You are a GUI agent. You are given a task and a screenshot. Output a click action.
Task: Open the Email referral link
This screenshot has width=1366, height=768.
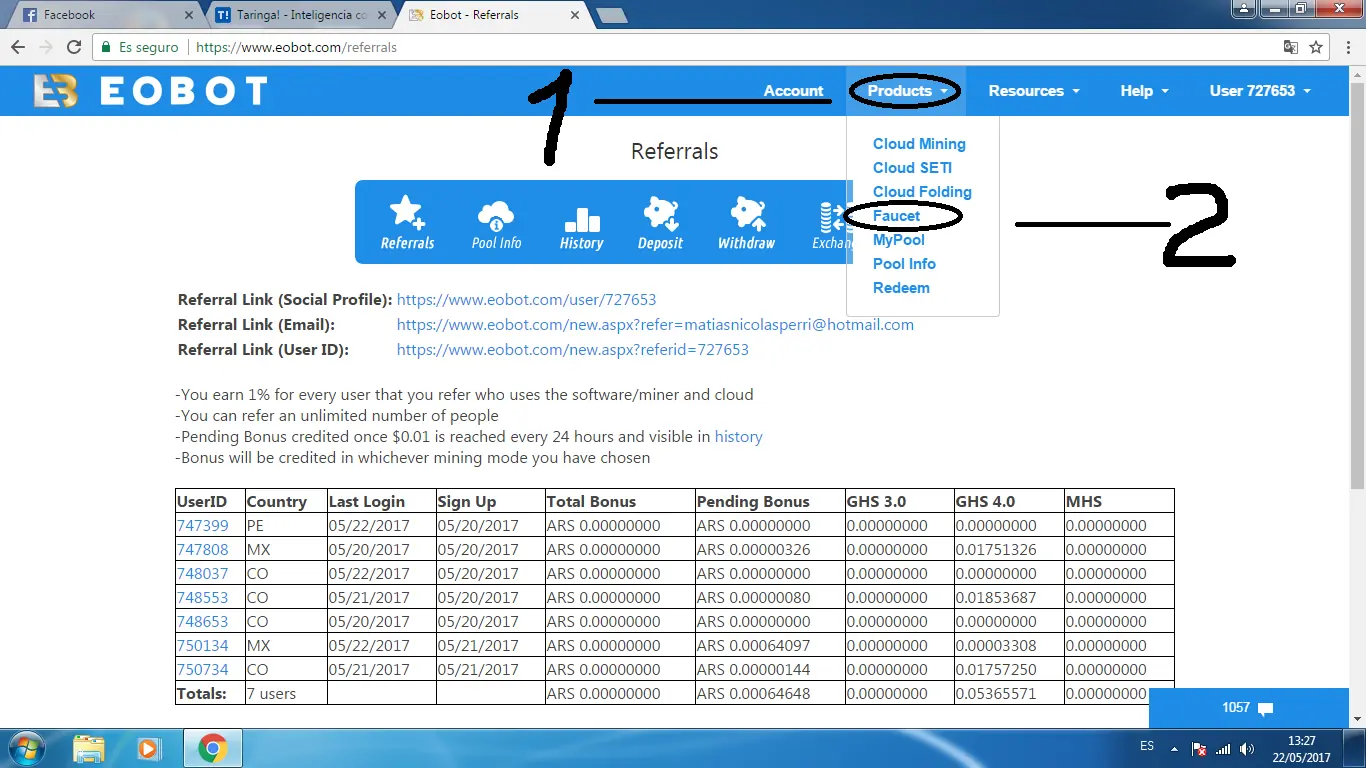pos(655,325)
